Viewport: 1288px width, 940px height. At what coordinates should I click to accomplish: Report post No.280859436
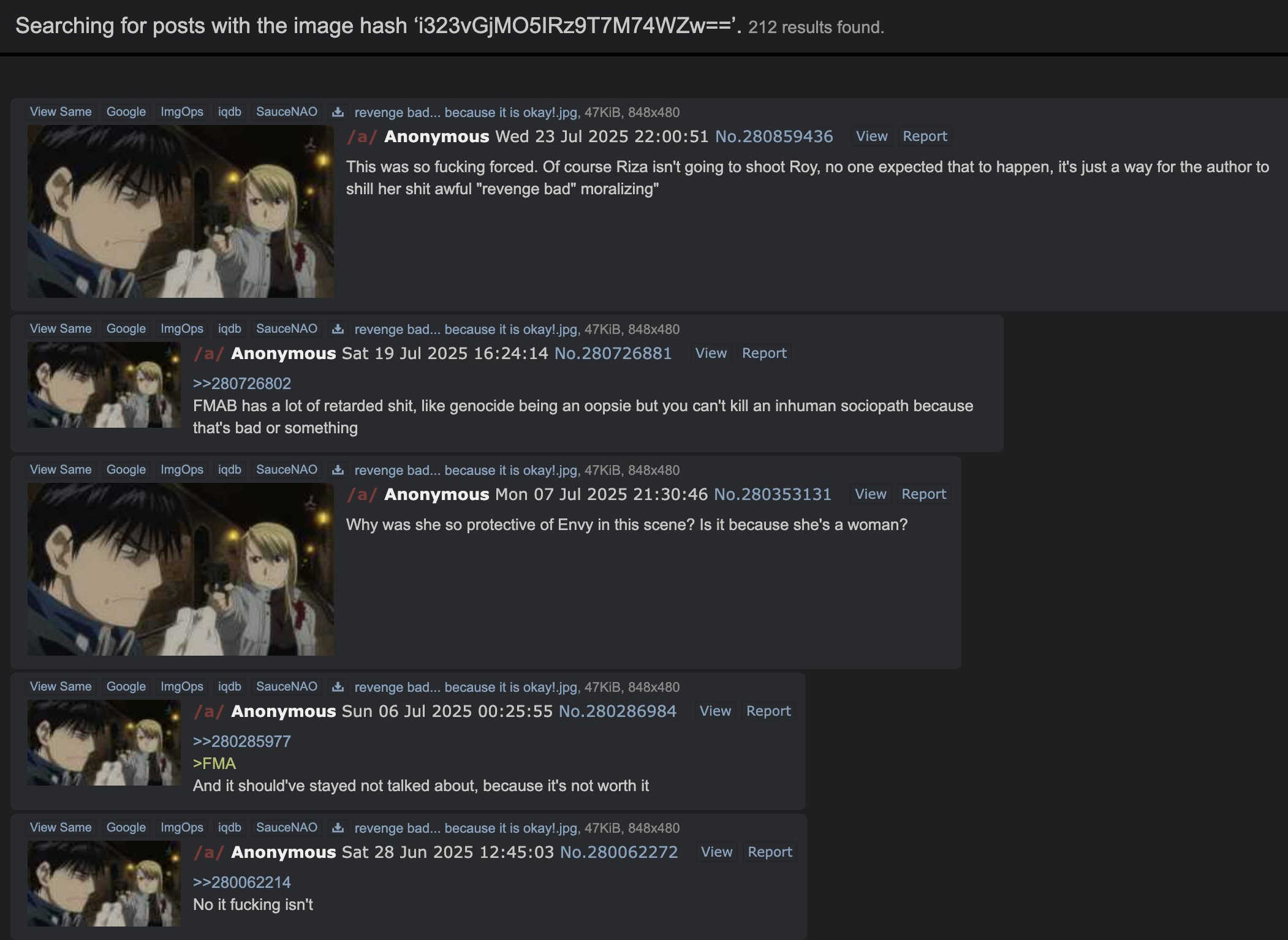(x=925, y=137)
